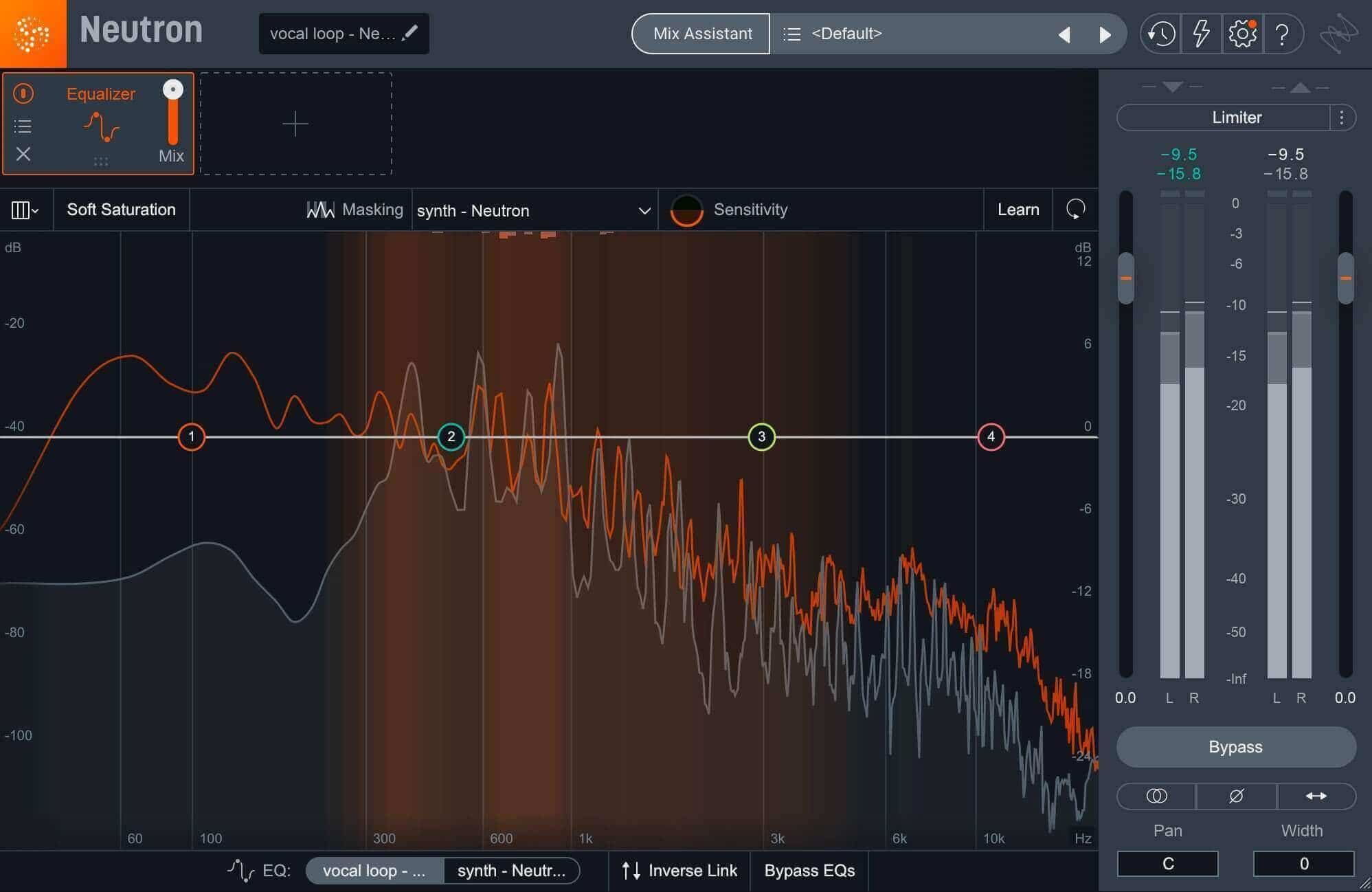Image resolution: width=1372 pixels, height=892 pixels.
Task: Click the stereo channel link icon
Action: click(1157, 796)
